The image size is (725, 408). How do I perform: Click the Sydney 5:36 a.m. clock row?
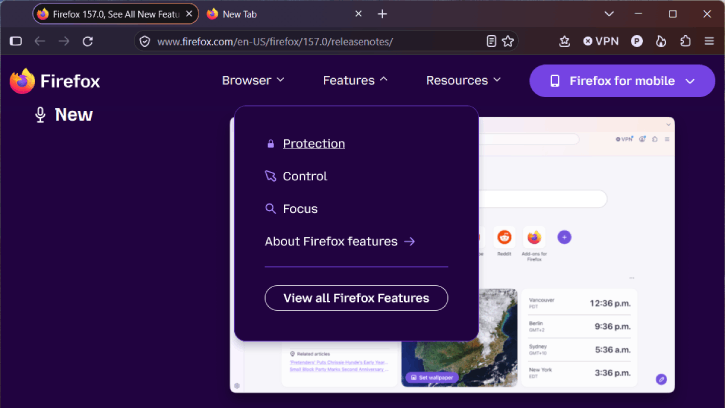click(579, 350)
